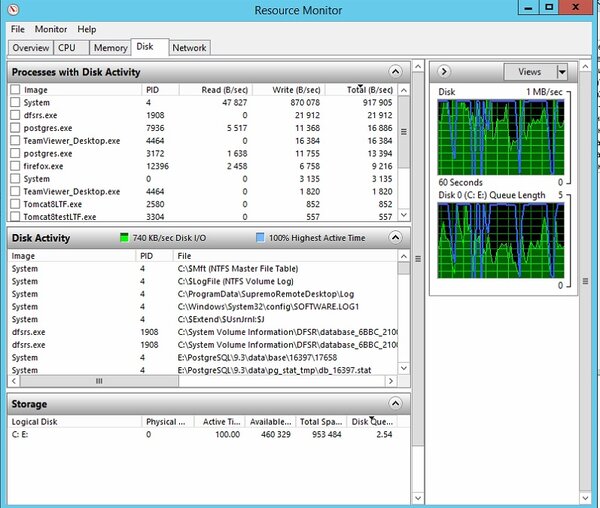Check the postgres.exe PID 3172 checkbox
The height and width of the screenshot is (508, 600).
pyautogui.click(x=15, y=153)
